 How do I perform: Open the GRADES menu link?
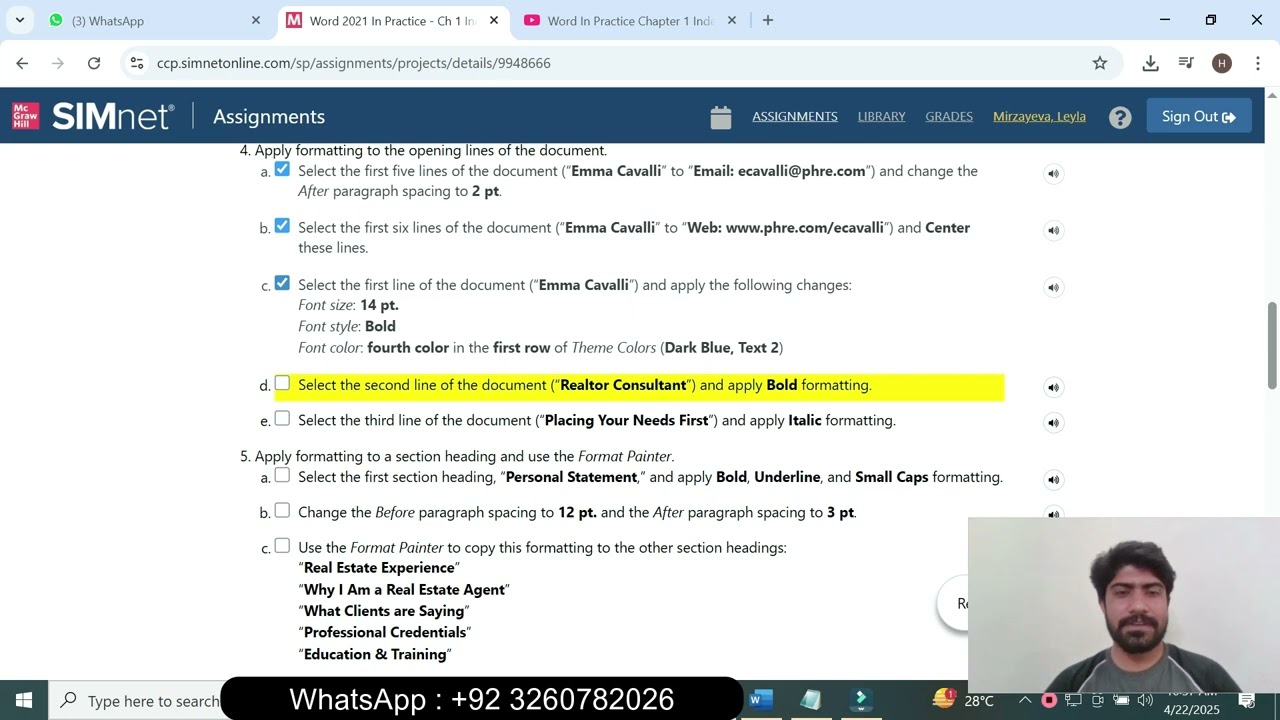[x=949, y=117]
